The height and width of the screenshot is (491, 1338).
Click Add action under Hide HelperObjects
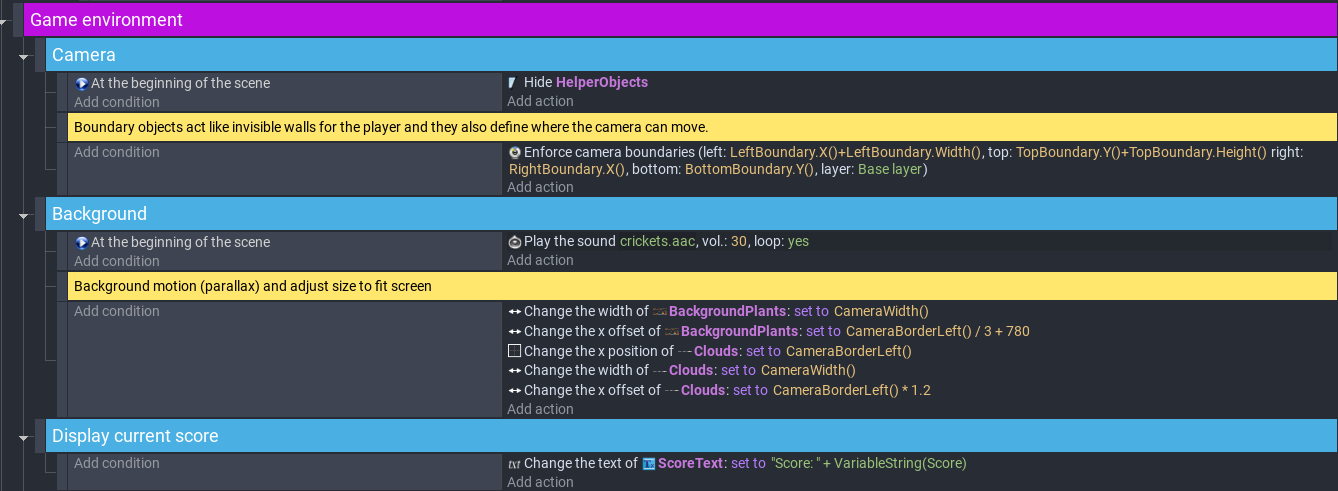(x=540, y=101)
